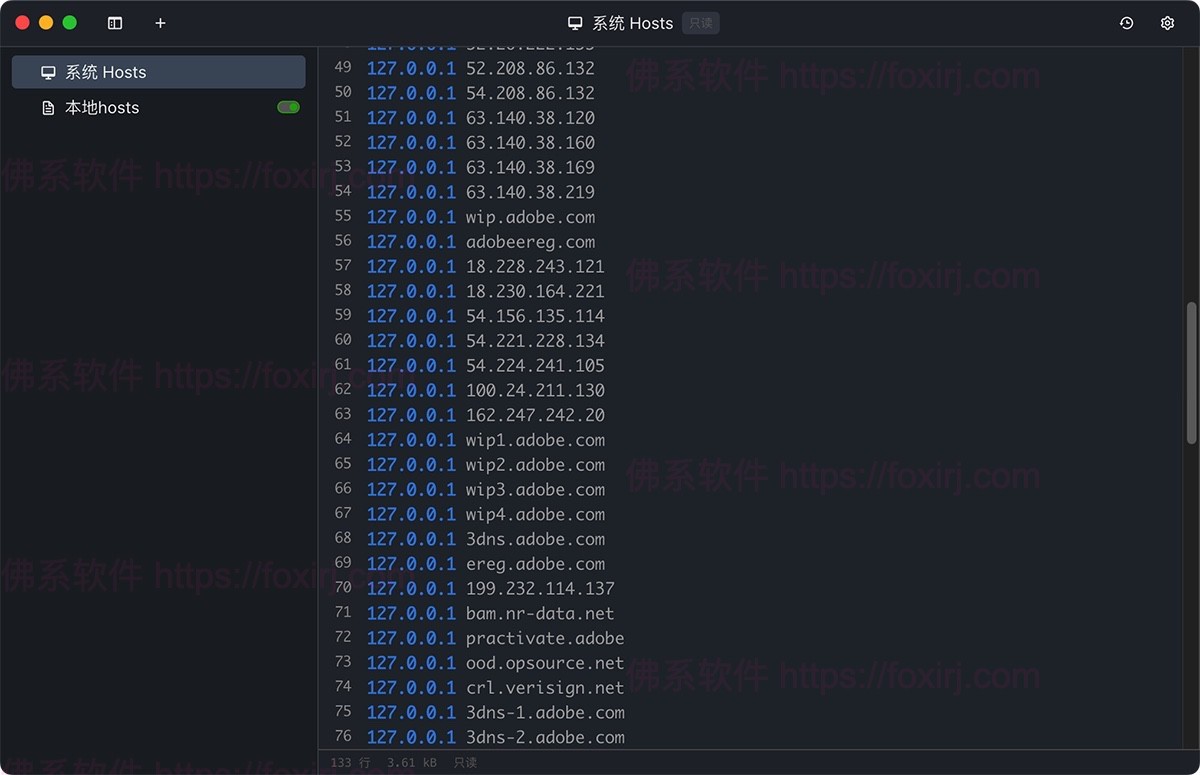This screenshot has width=1200, height=775.
Task: Open settings via the gear icon
Action: pyautogui.click(x=1167, y=23)
